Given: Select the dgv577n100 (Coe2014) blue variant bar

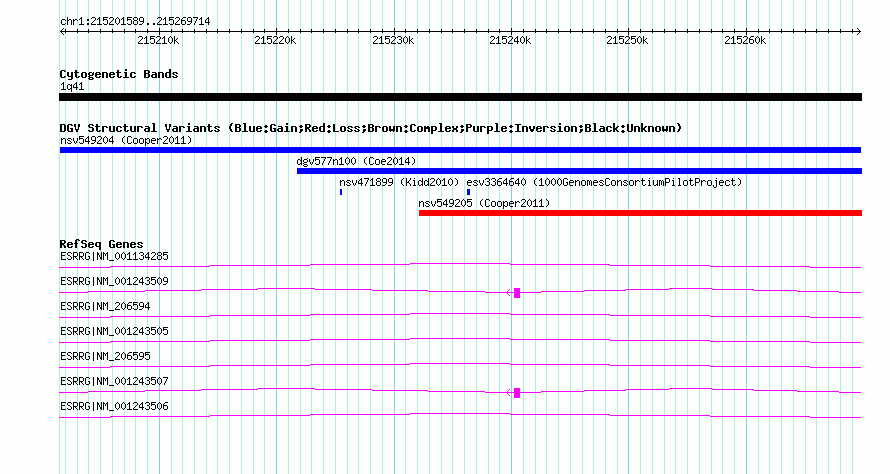Looking at the screenshot, I should (x=579, y=171).
